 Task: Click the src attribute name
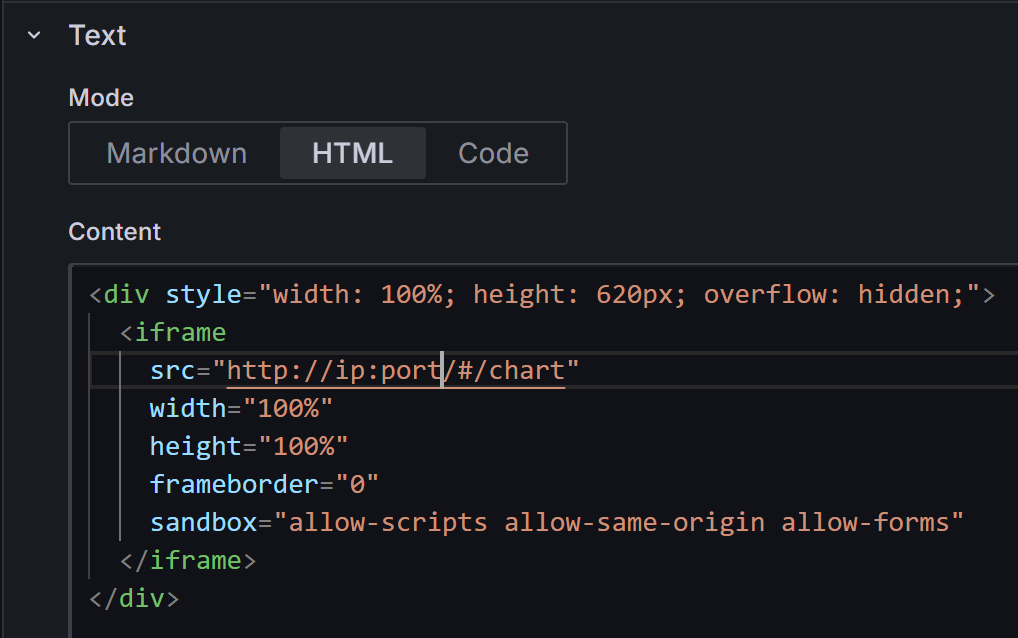[x=172, y=371]
